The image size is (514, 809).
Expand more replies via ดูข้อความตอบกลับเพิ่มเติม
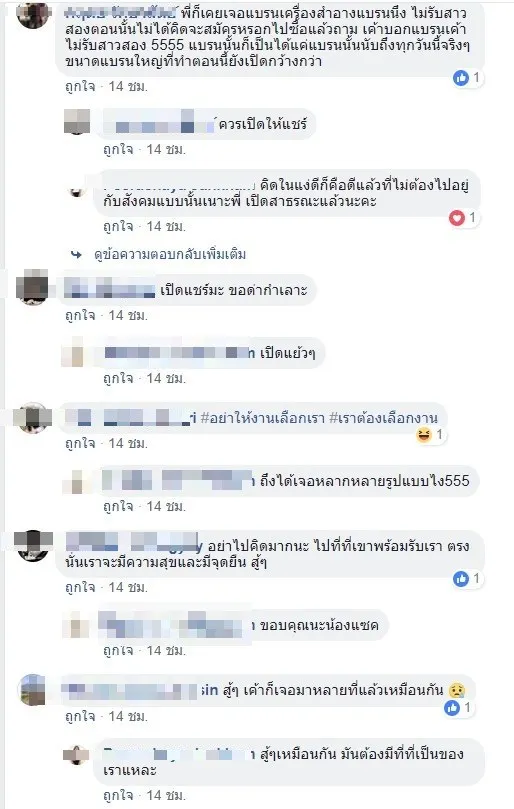pos(170,254)
